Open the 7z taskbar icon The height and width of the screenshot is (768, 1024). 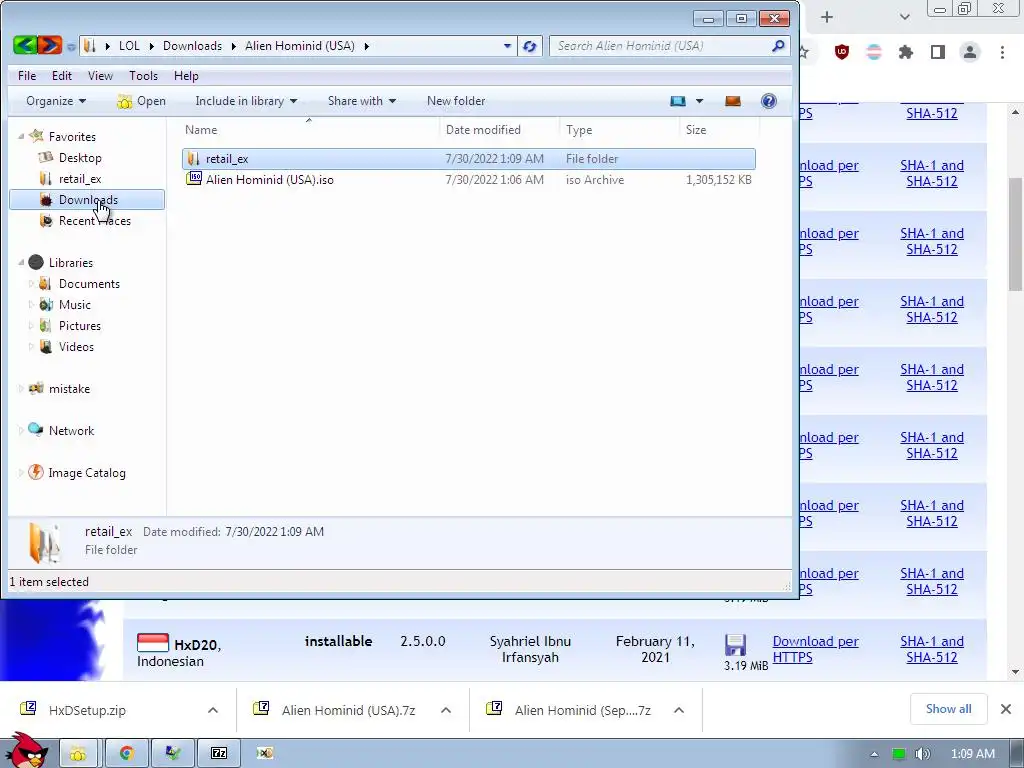(219, 753)
